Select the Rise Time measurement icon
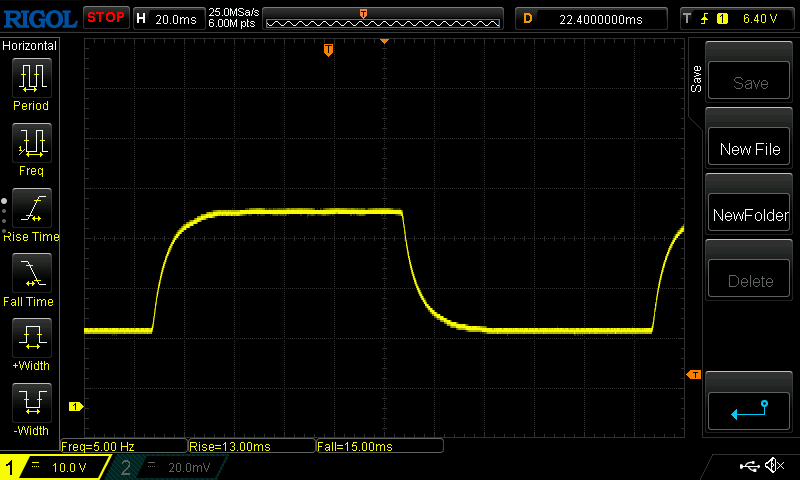 click(x=32, y=208)
